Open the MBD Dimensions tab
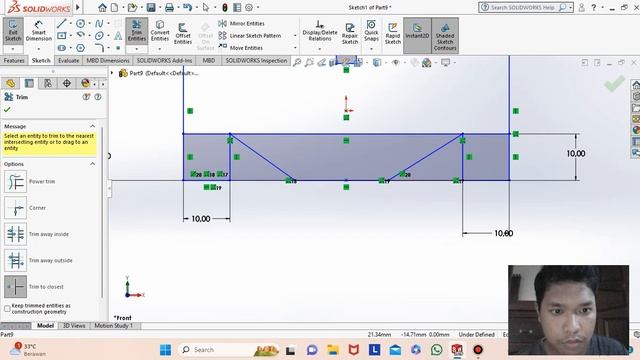This screenshot has width=640, height=360. (108, 60)
